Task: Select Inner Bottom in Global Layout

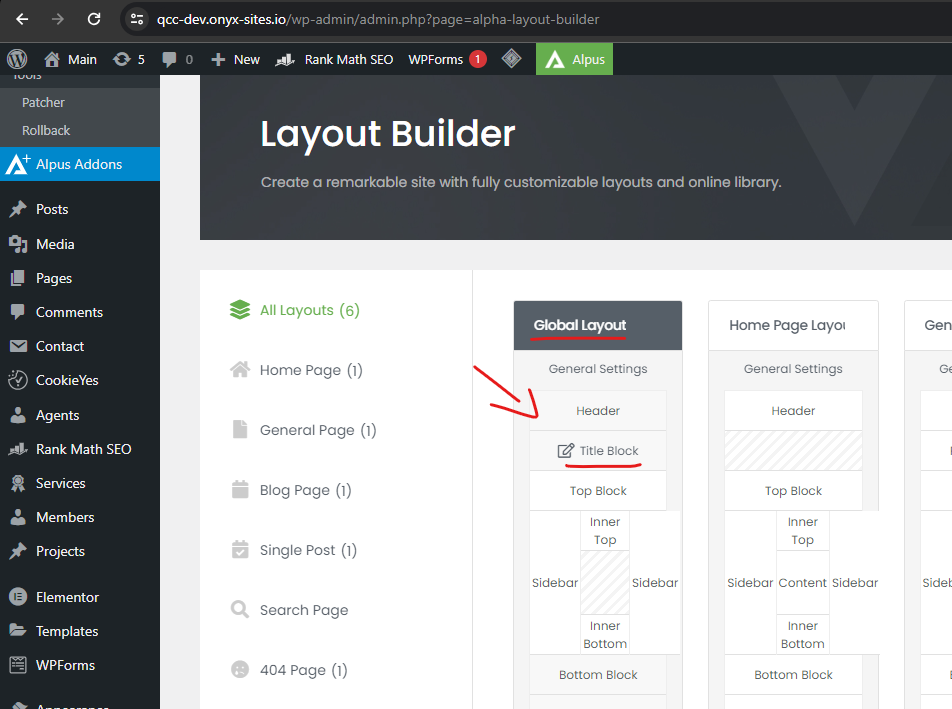Action: pos(605,634)
